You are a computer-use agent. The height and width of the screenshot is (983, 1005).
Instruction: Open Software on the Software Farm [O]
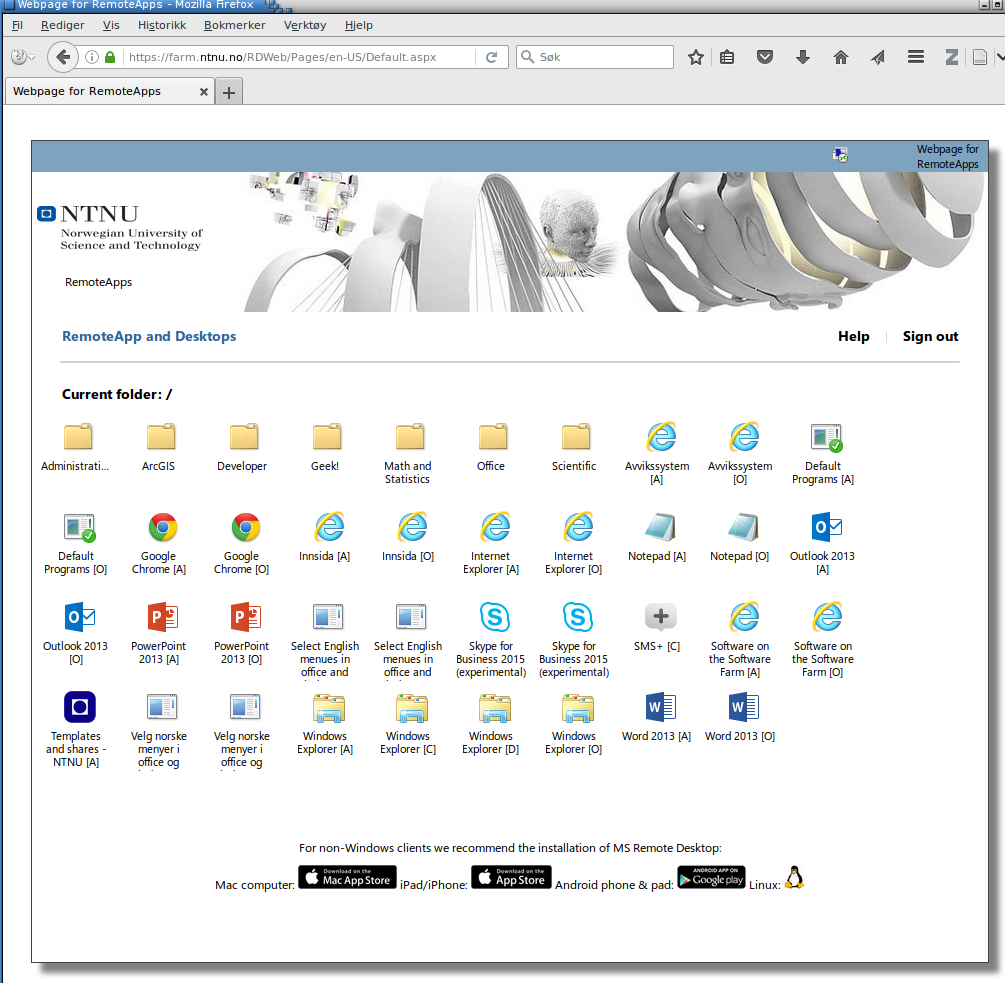(x=827, y=617)
